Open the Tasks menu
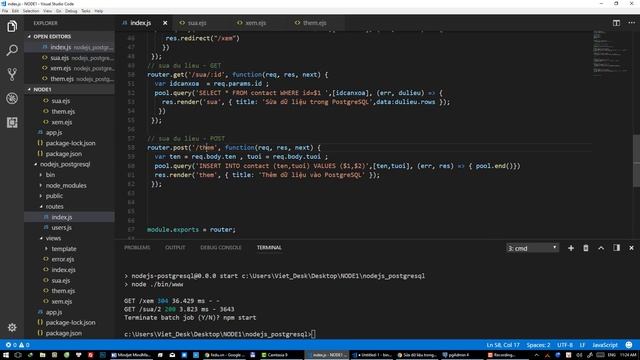 pyautogui.click(x=86, y=11)
